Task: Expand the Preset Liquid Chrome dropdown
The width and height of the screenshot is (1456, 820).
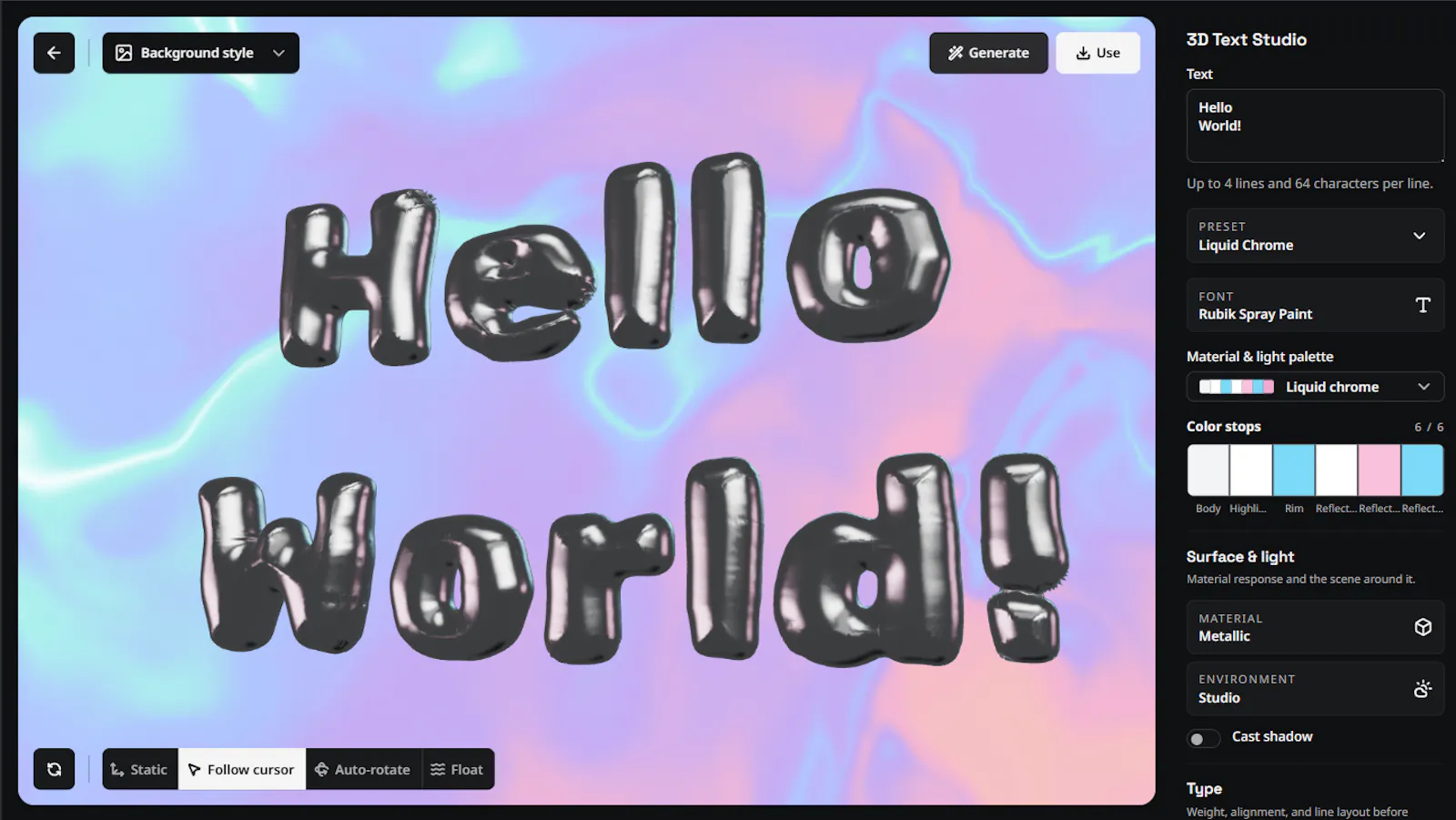Action: [x=1315, y=236]
